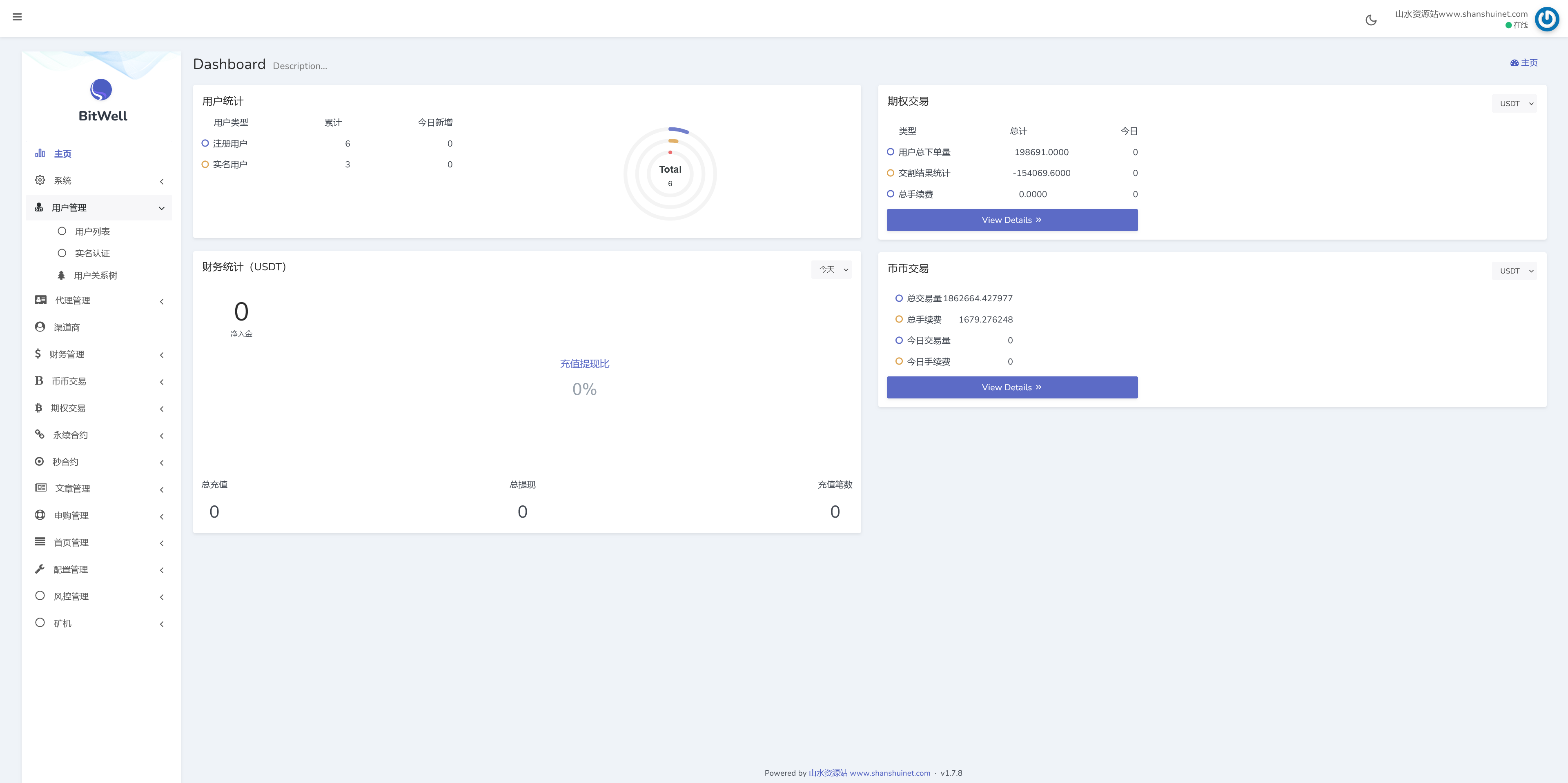Click View Details in 期权交易 panel
The width and height of the screenshot is (1568, 783).
click(x=1012, y=220)
